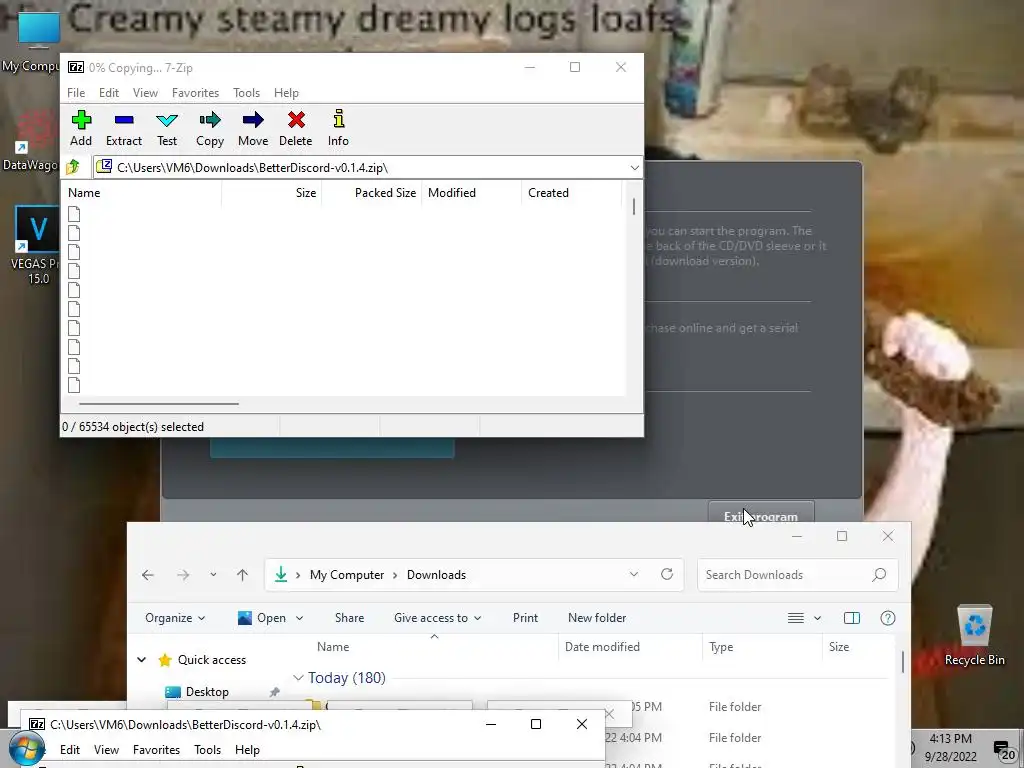Select the VEGAS Pro 15.0 desktop shortcut
The image size is (1024, 768).
click(36, 246)
